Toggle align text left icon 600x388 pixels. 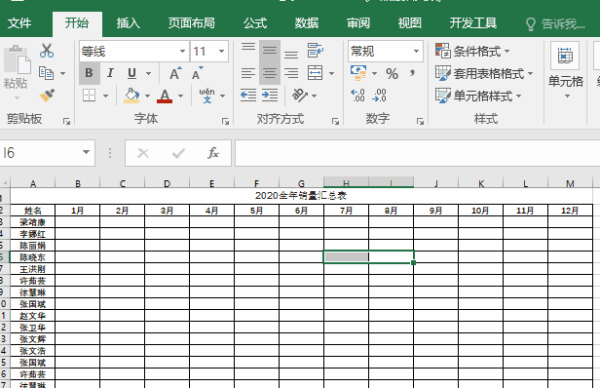tap(248, 73)
